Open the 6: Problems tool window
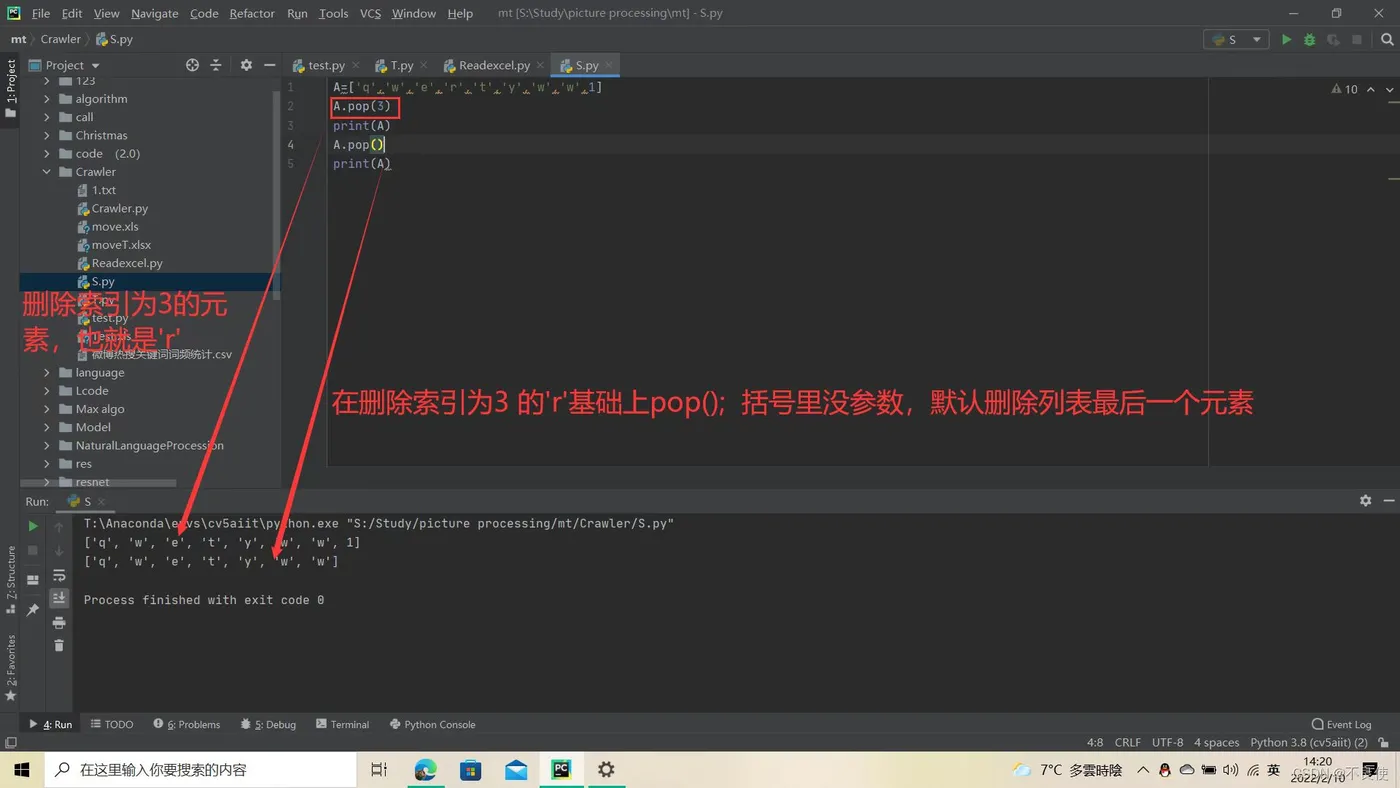Viewport: 1400px width, 788px height. coord(187,724)
